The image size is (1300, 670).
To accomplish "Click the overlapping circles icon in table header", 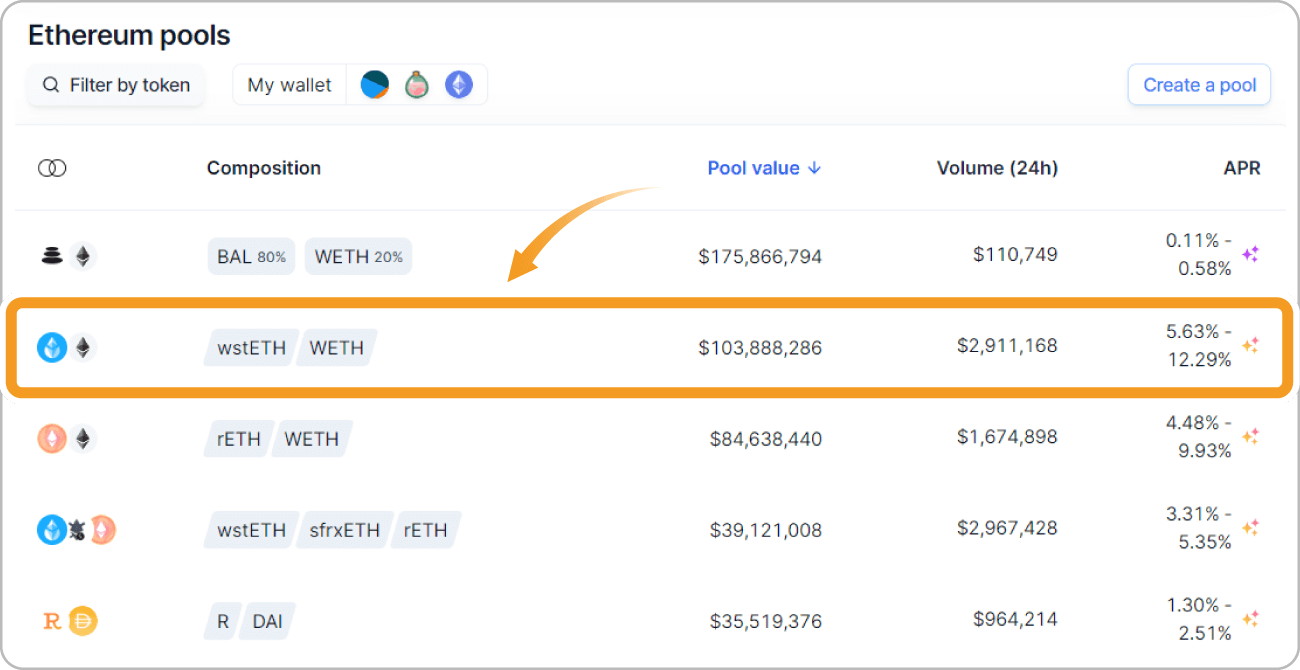I will point(52,168).
